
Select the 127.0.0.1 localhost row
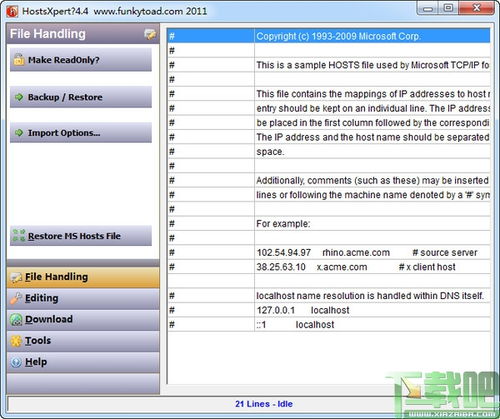click(329, 310)
